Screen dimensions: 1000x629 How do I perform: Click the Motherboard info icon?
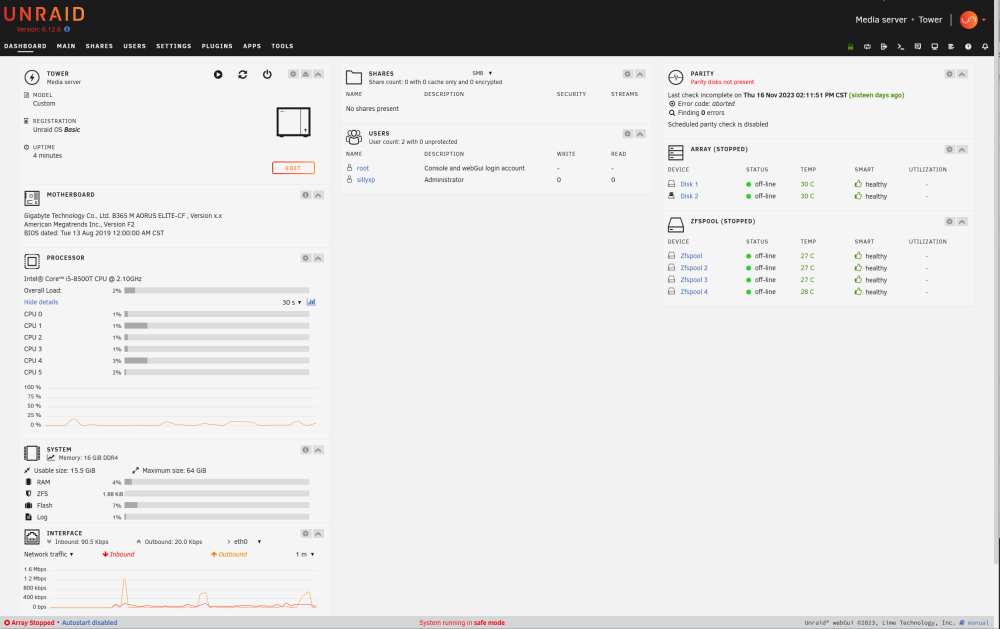tap(305, 195)
